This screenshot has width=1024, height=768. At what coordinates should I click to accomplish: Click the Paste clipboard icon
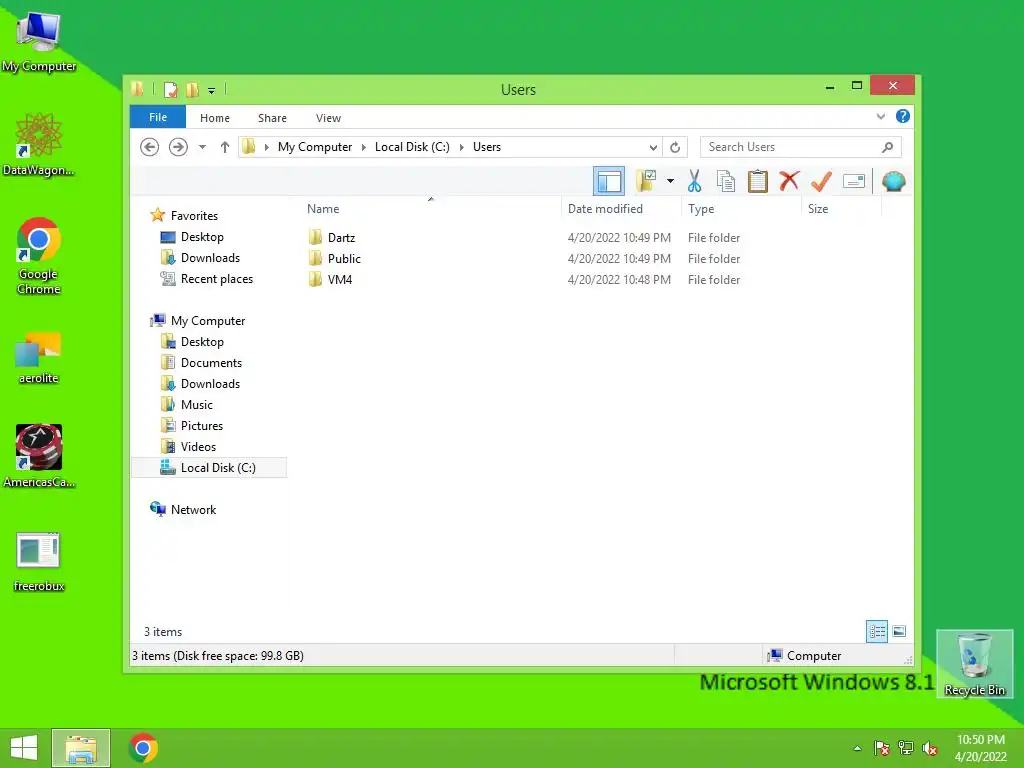click(758, 181)
